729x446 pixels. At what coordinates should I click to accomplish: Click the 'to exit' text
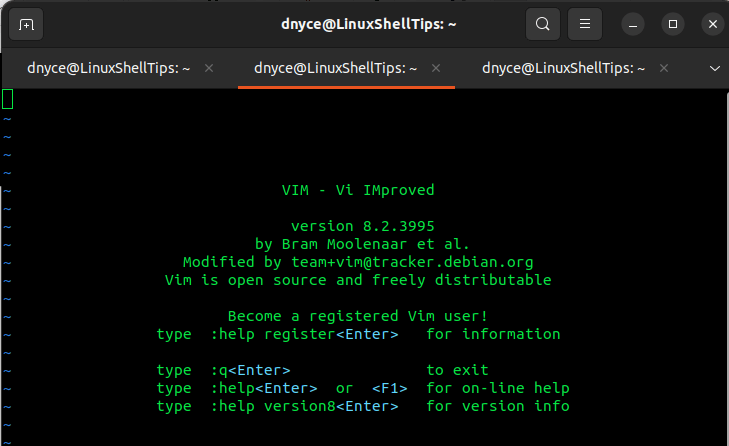pos(457,370)
